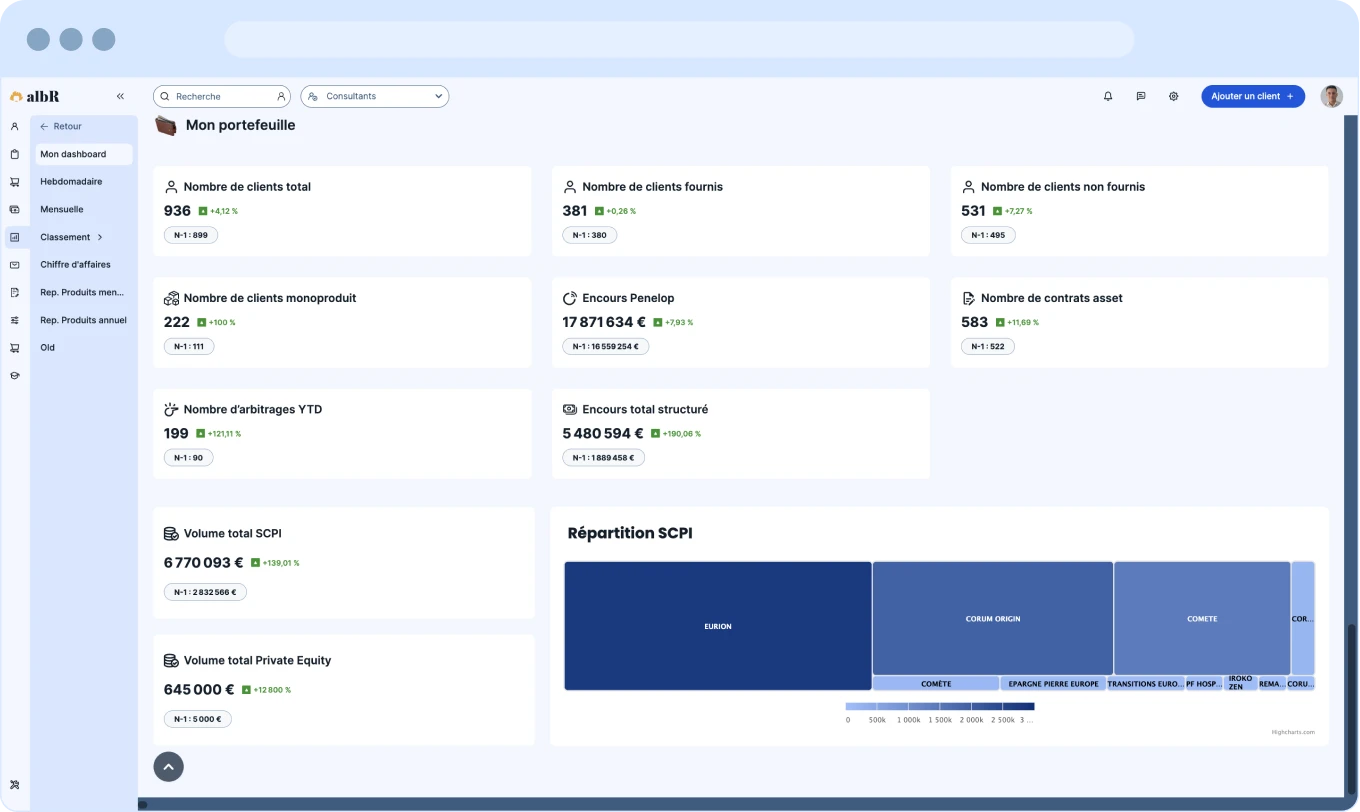Select Chiffre d'affaires in the sidebar
This screenshot has width=1360, height=812.
coord(75,265)
